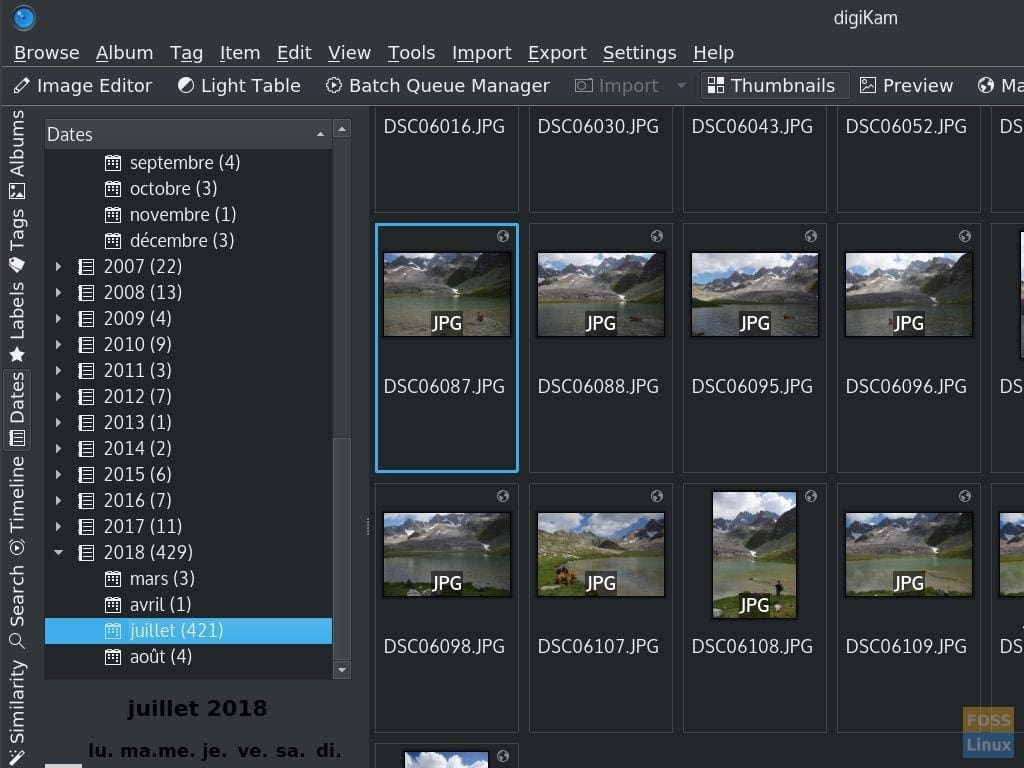1024x768 pixels.
Task: Select thumbnail DSC06087.JPG
Action: (x=447, y=295)
